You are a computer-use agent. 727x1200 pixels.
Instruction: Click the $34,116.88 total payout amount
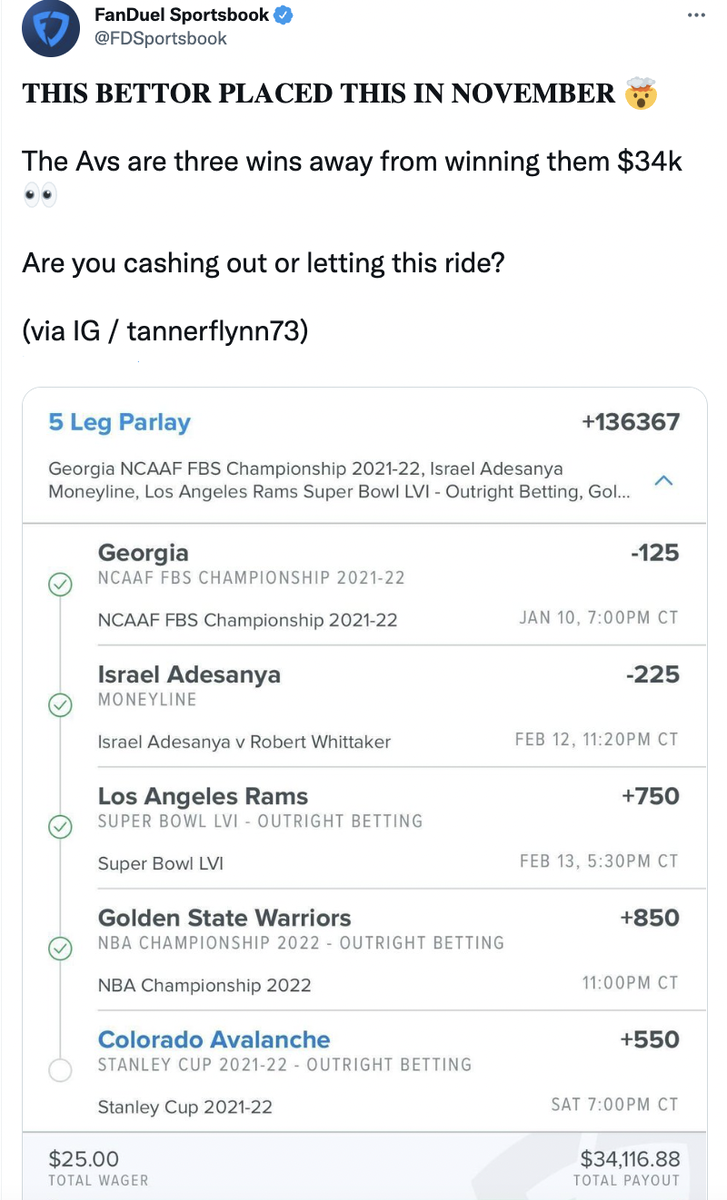pos(629,1159)
